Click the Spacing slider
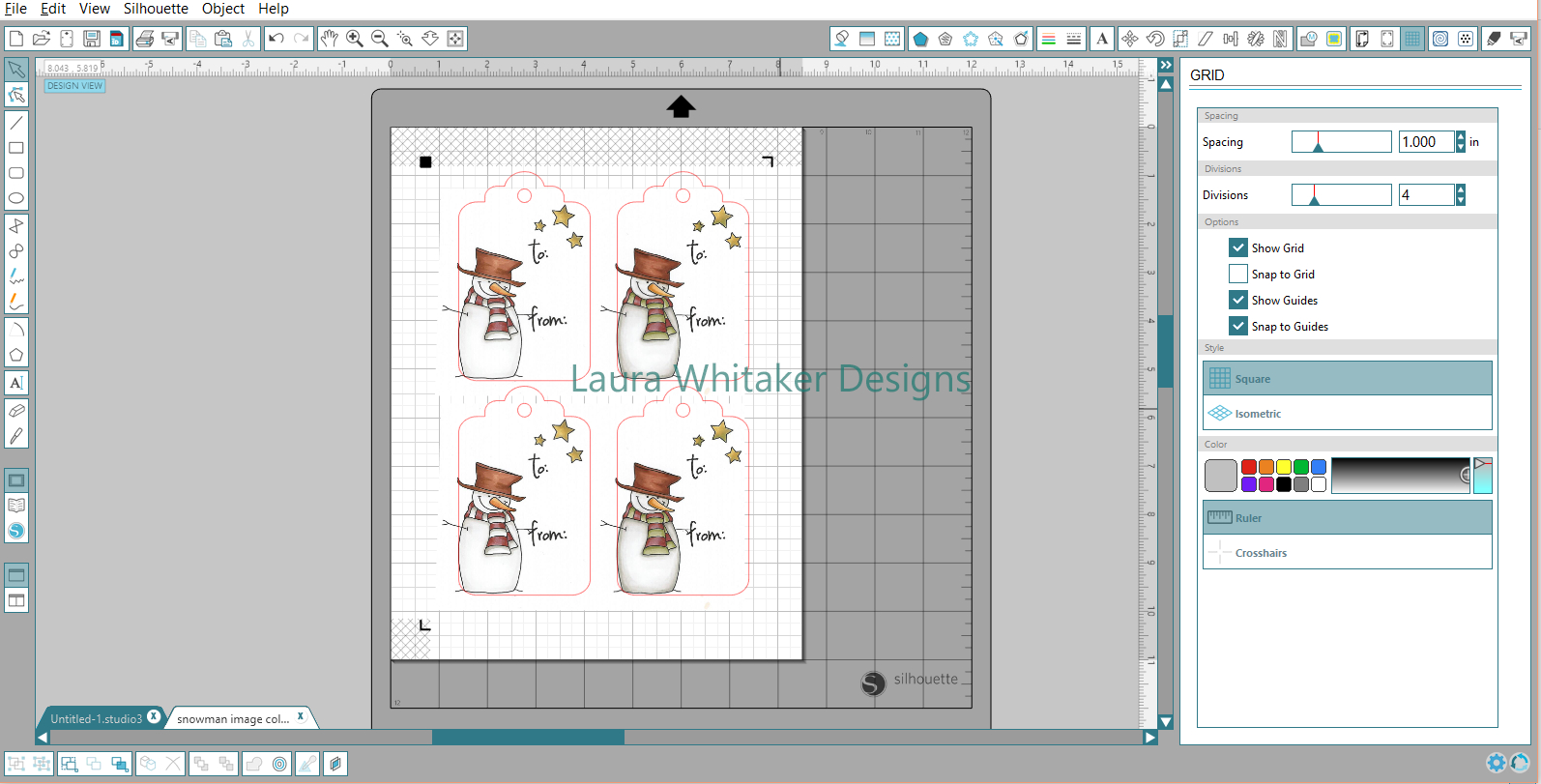 coord(1341,142)
